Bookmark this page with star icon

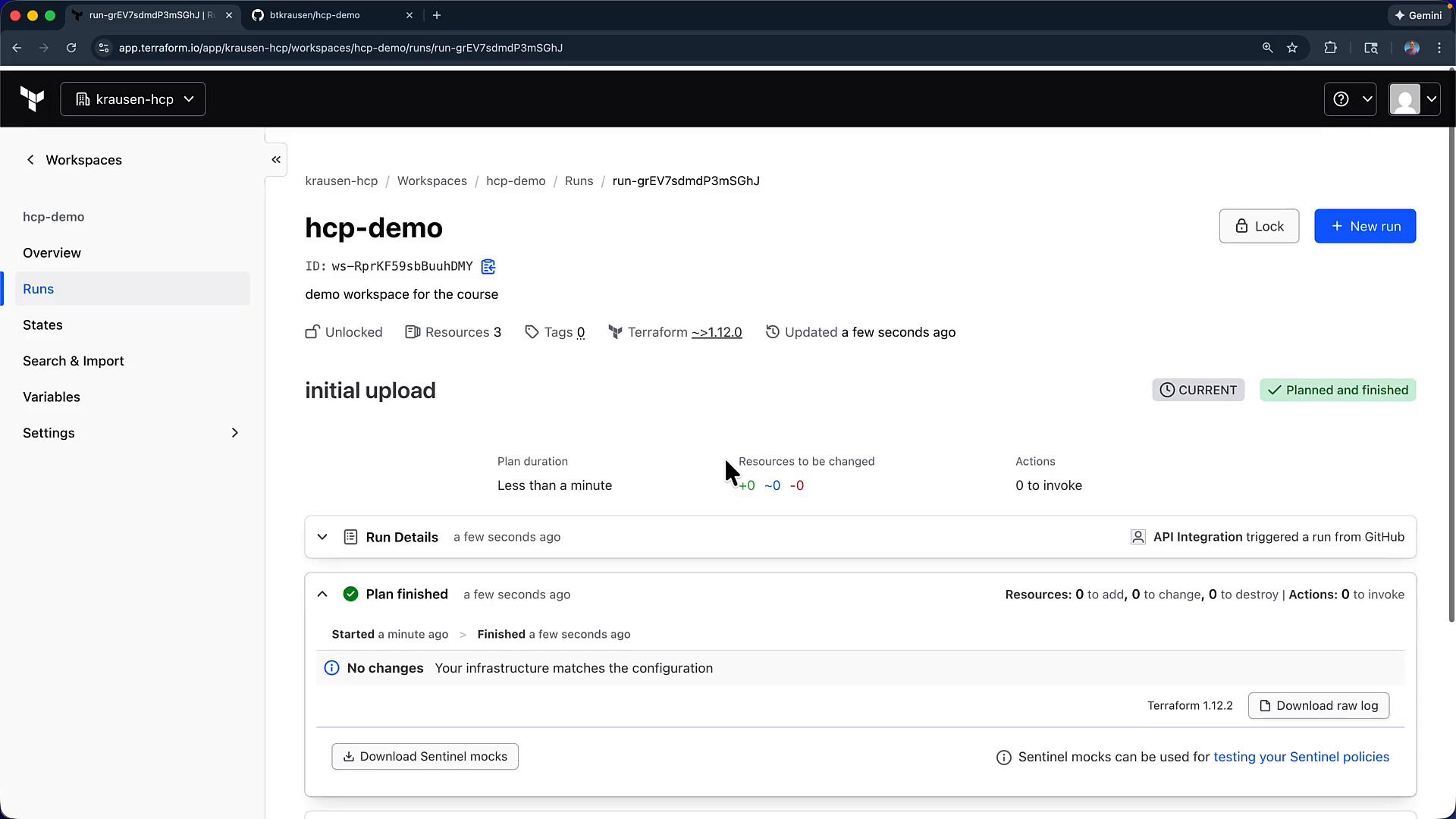coord(1292,48)
